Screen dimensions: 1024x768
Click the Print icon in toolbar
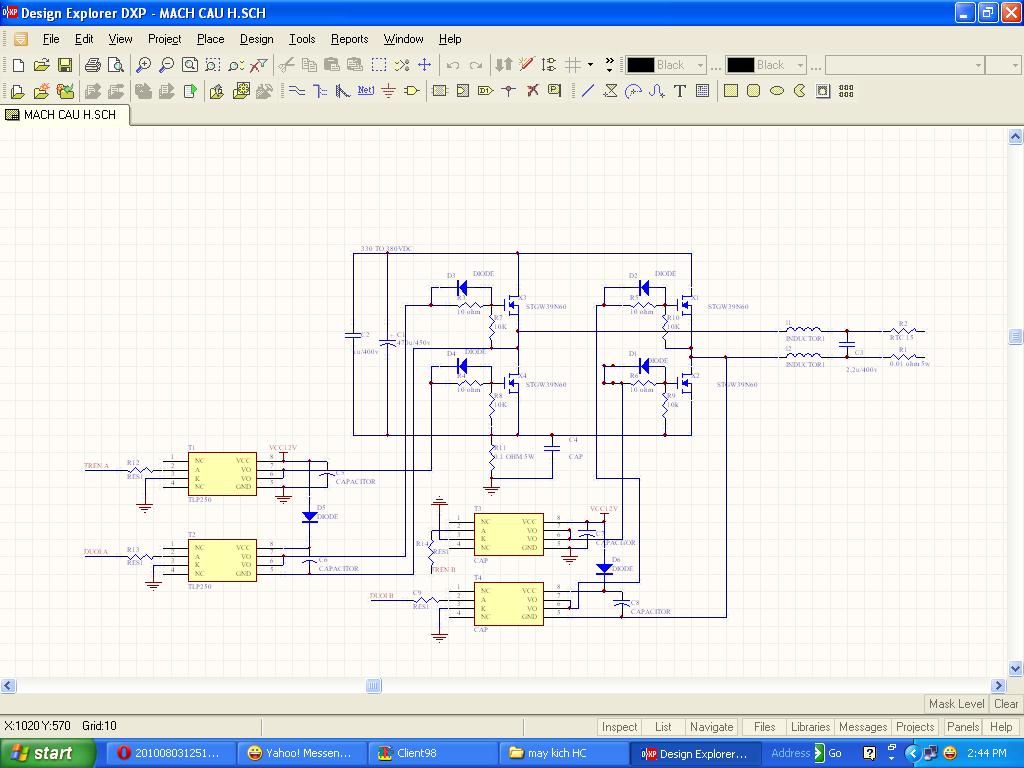coord(93,65)
